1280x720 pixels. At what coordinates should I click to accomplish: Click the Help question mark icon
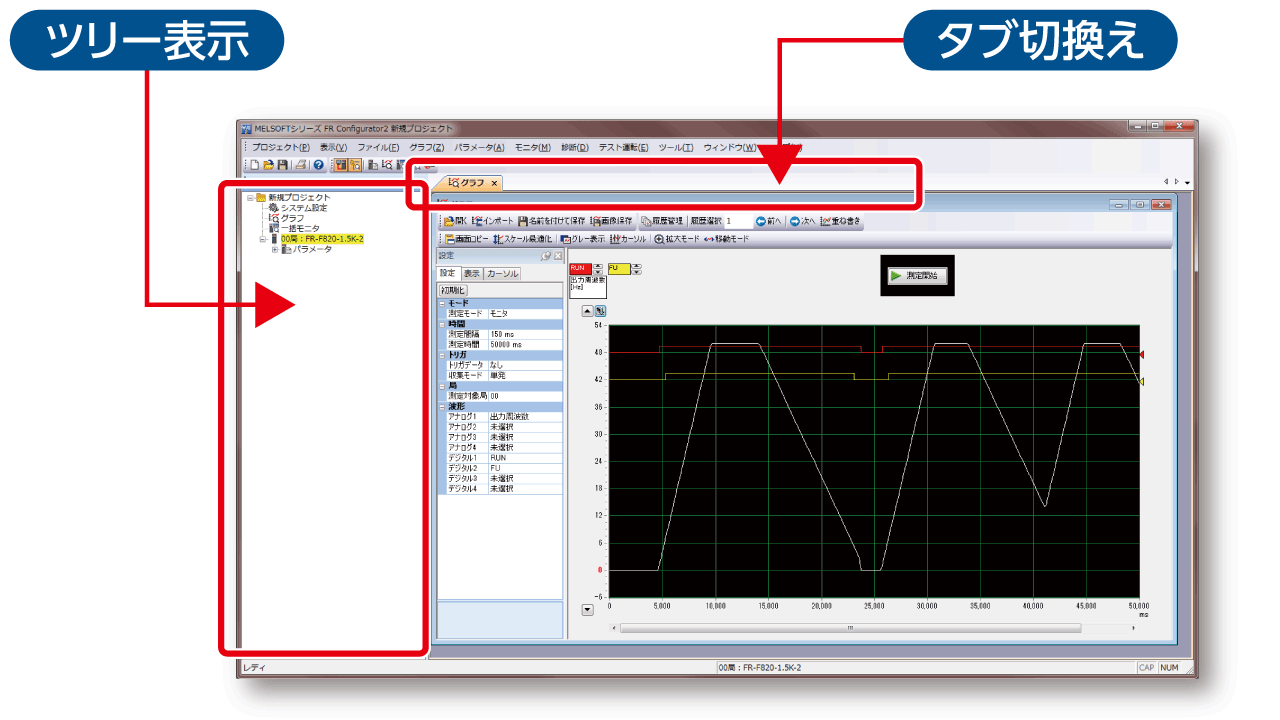[318, 165]
